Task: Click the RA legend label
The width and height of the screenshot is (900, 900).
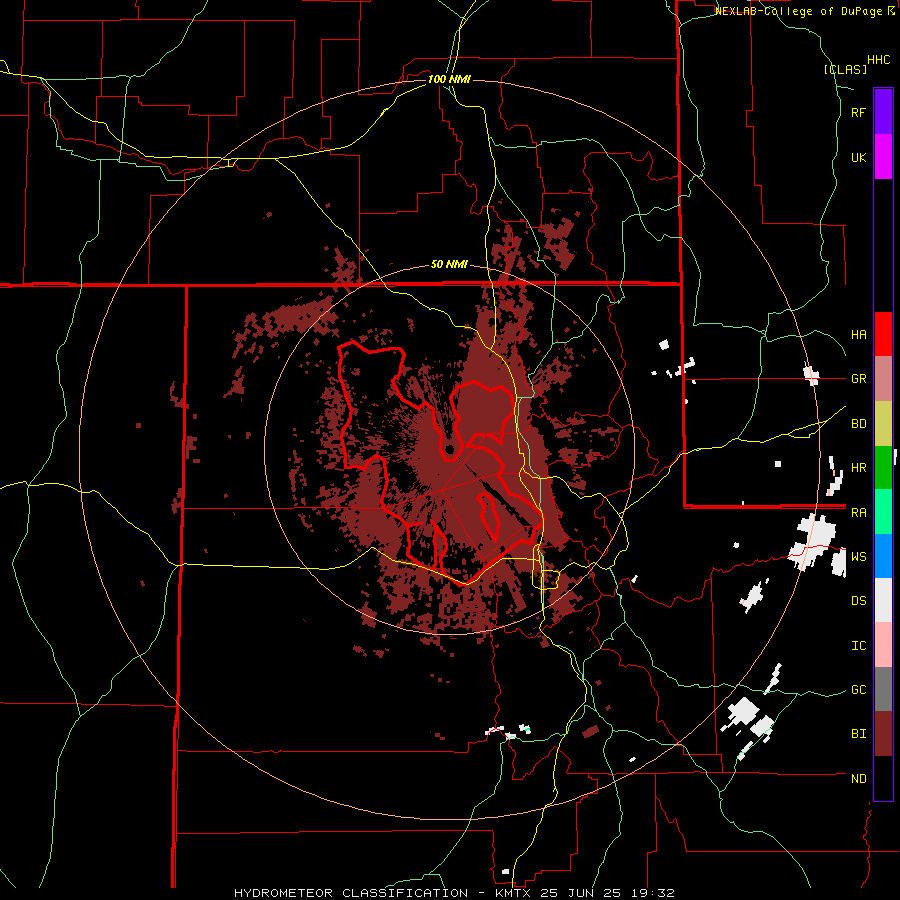Action: (x=858, y=512)
